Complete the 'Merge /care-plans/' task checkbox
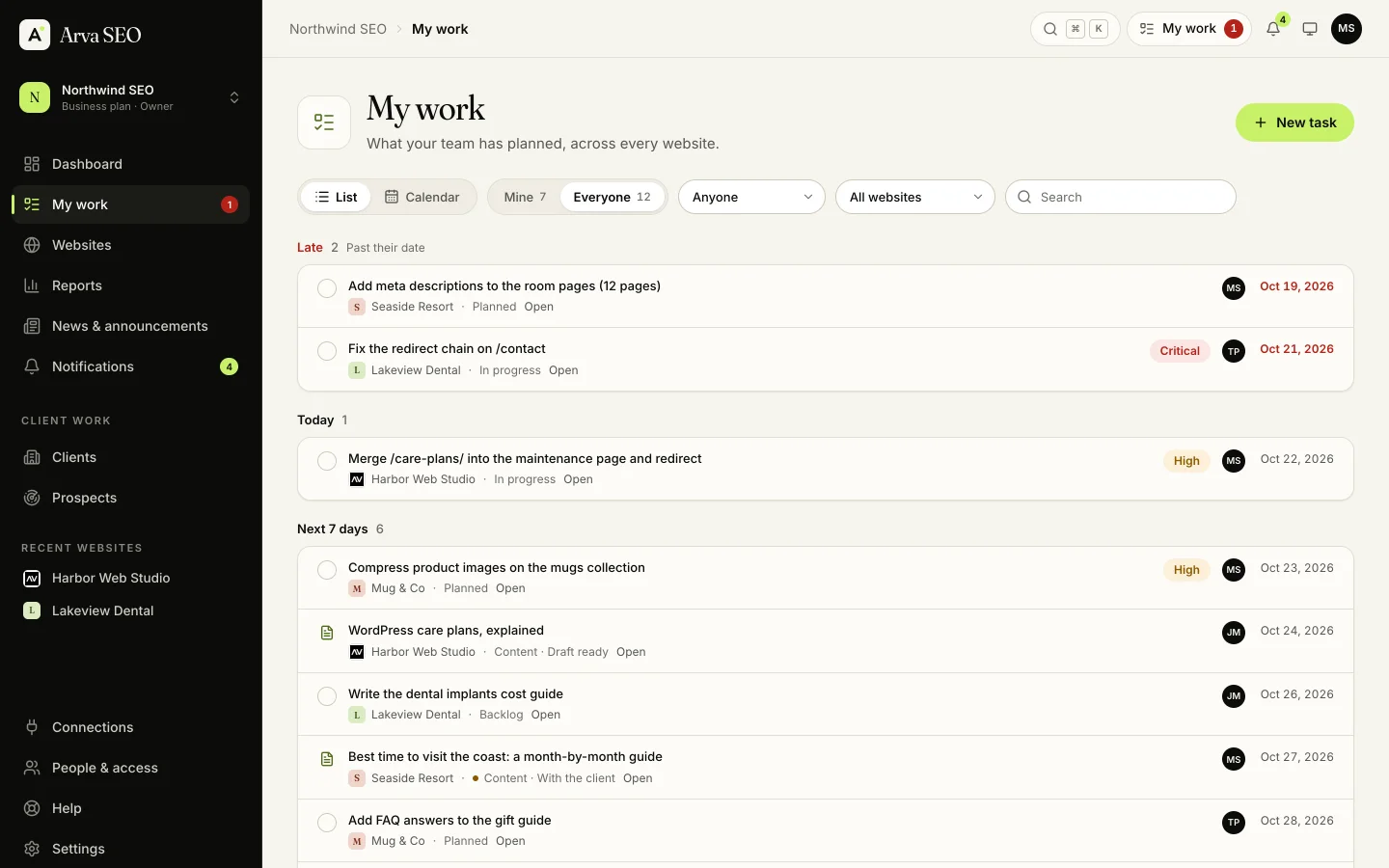This screenshot has width=1389, height=868. [327, 461]
